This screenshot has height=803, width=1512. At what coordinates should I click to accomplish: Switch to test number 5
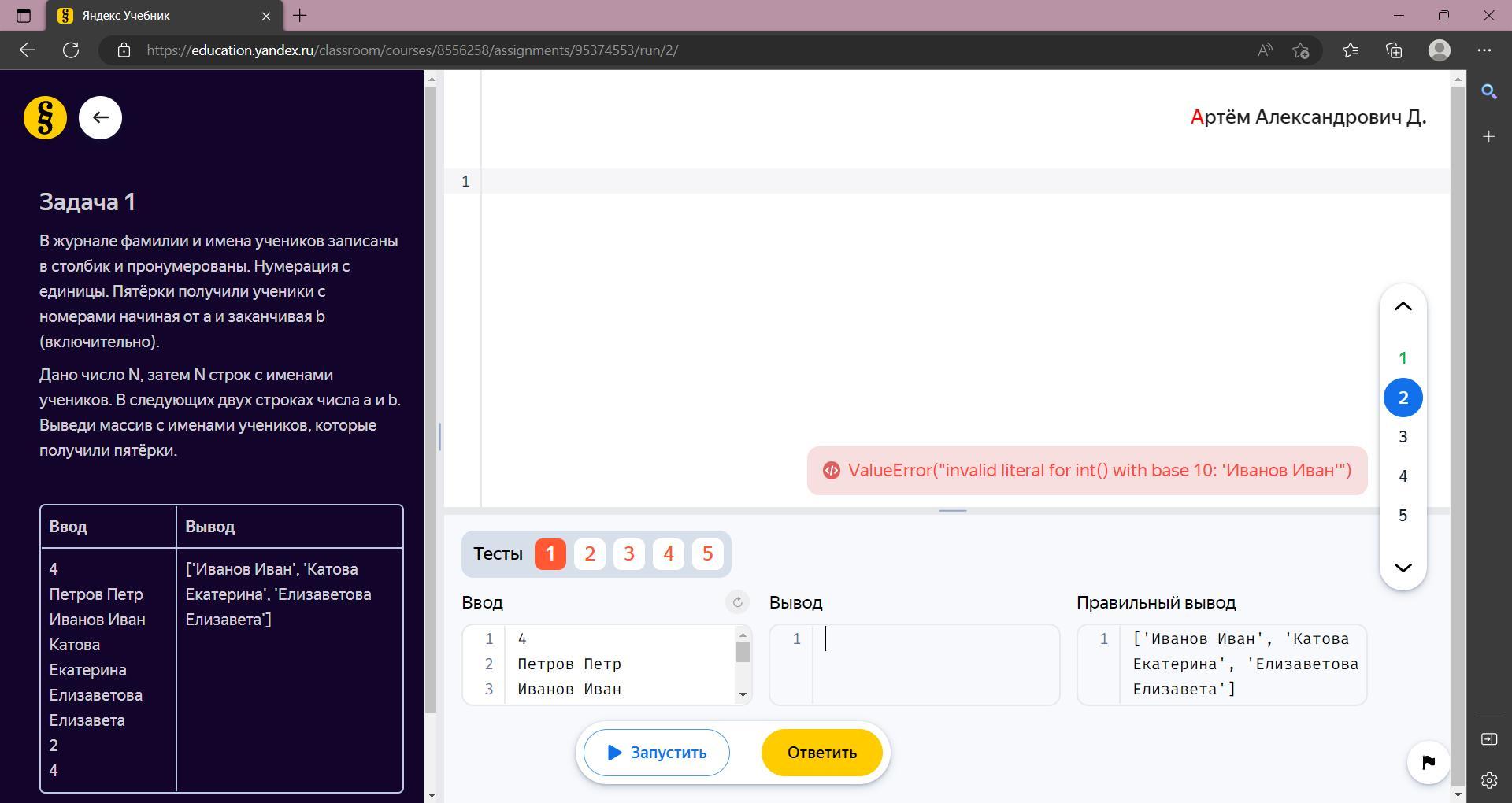(x=707, y=554)
